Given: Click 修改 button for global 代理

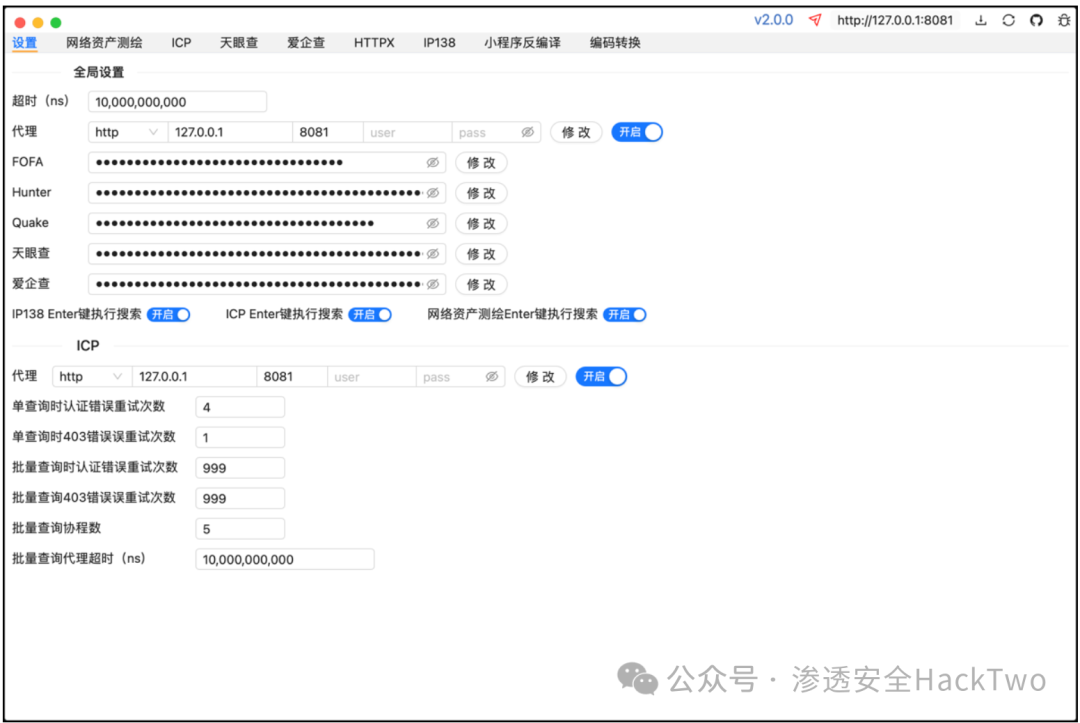Looking at the screenshot, I should coord(576,132).
